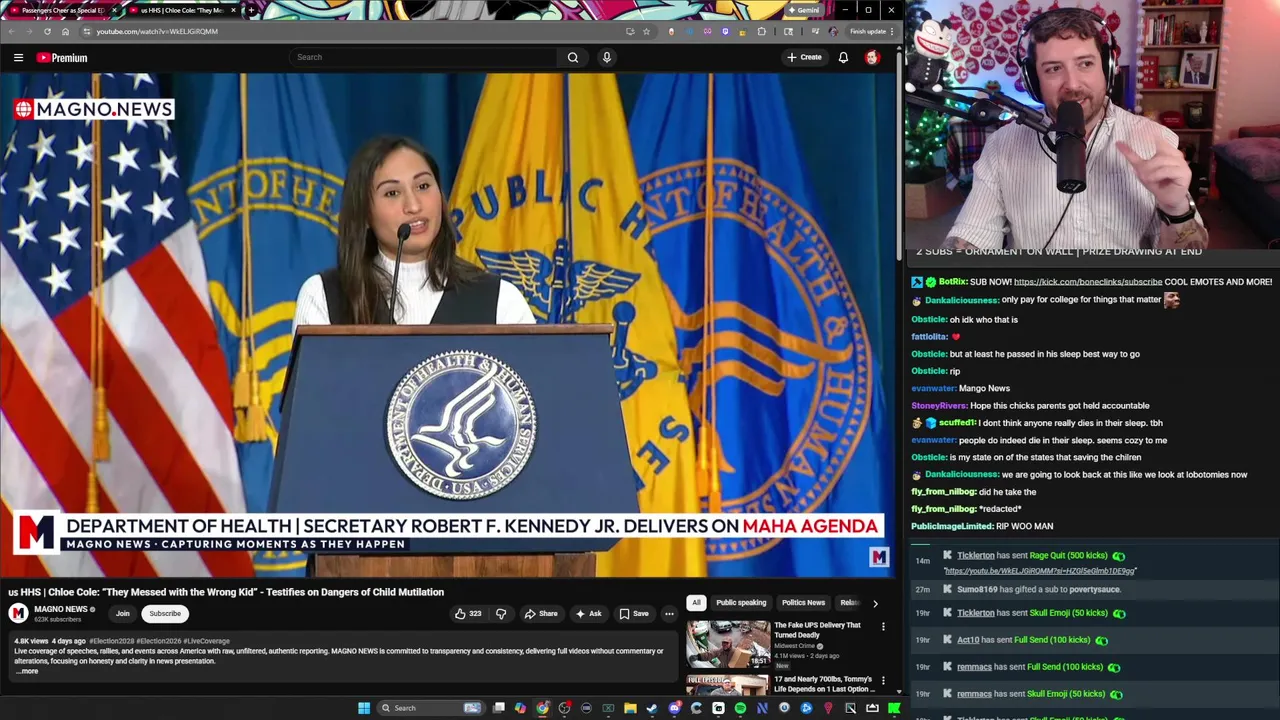Expand description with ...more

[x=28, y=671]
